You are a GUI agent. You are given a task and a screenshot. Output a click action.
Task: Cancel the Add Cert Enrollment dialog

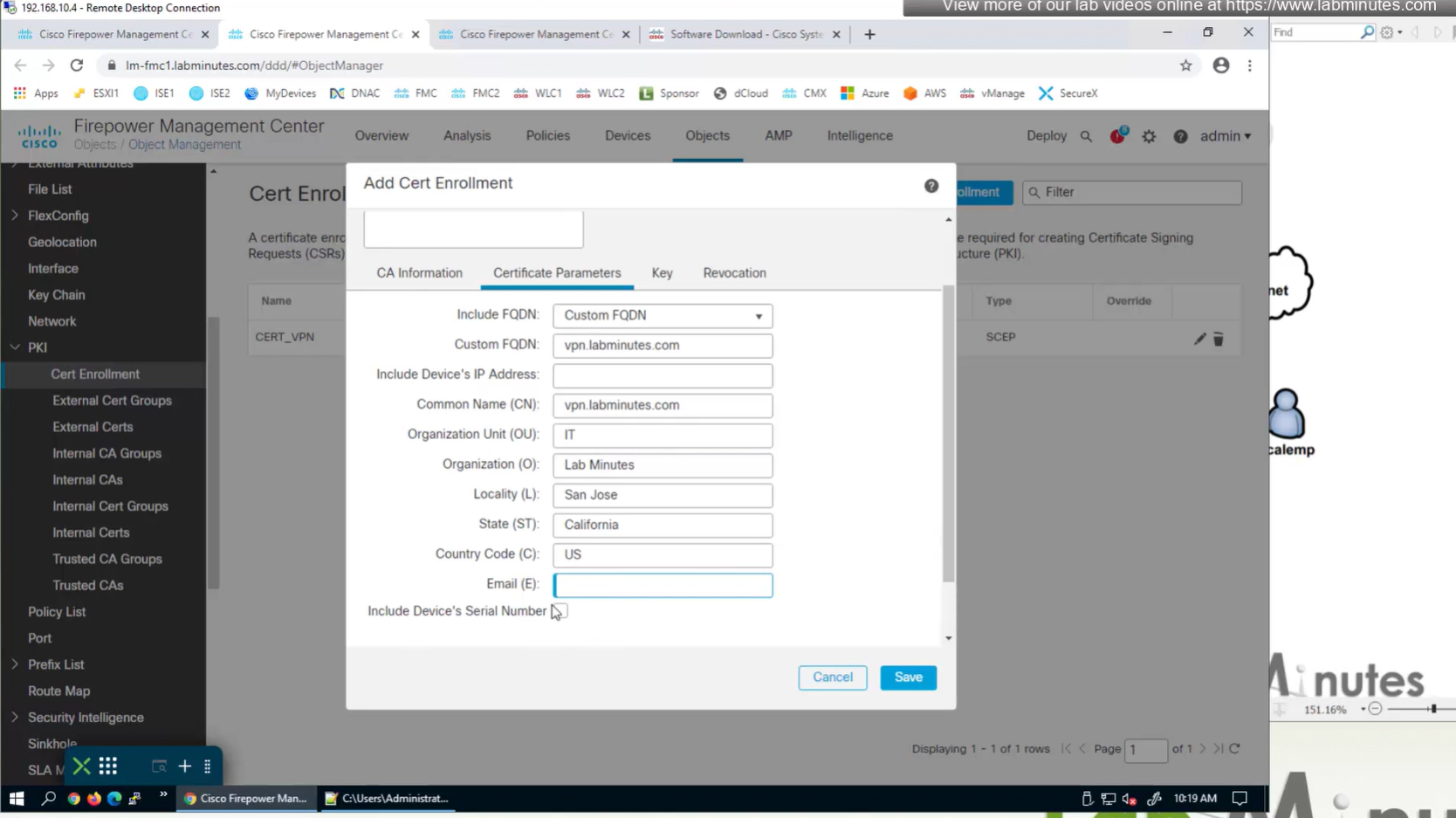(832, 677)
